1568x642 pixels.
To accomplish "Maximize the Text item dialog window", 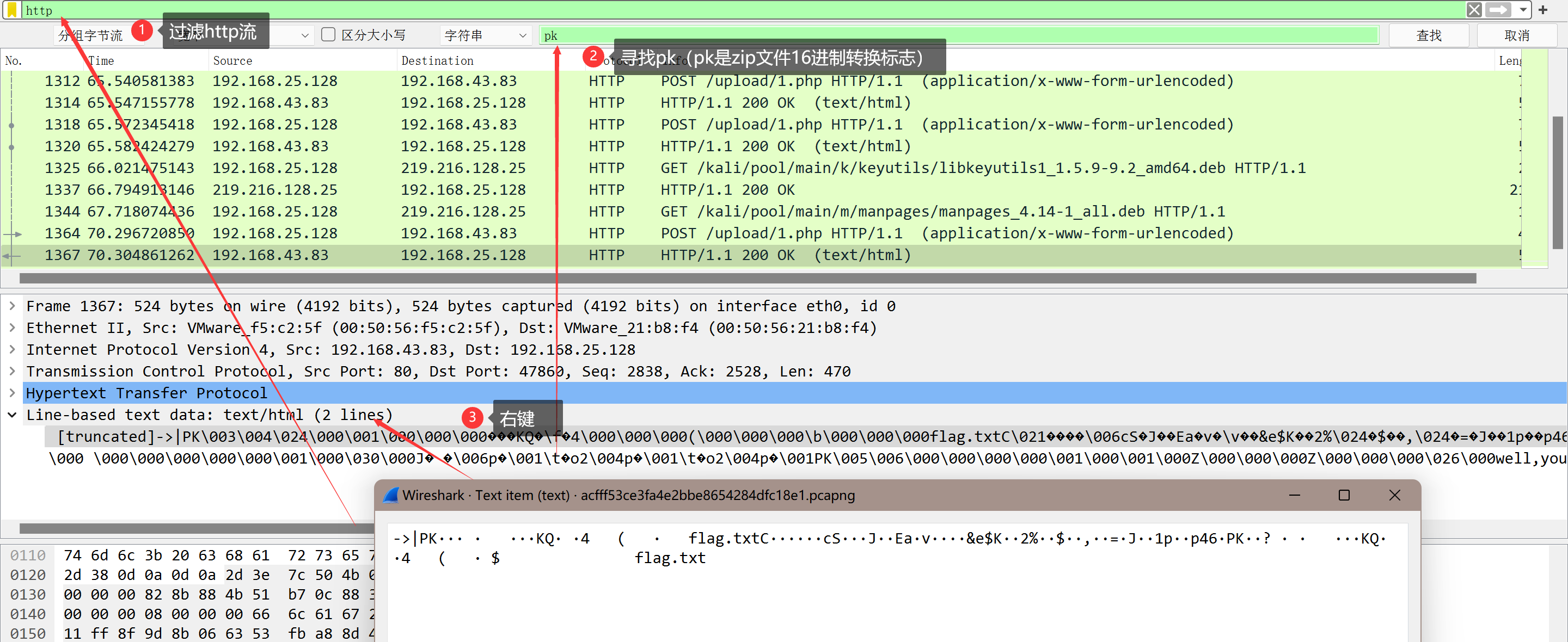I will coord(1344,495).
